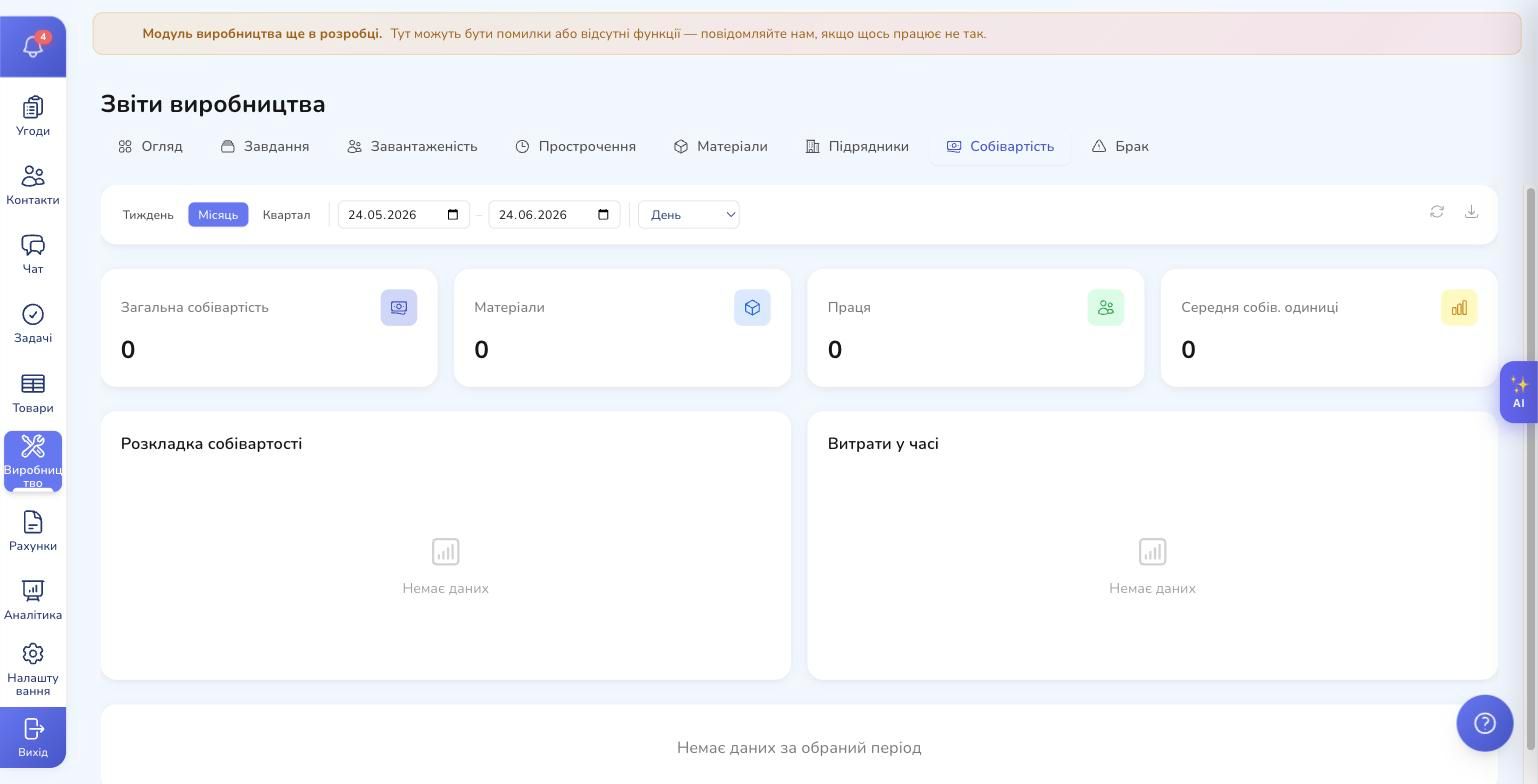Click the Немає даних за обраний період message

click(799, 748)
